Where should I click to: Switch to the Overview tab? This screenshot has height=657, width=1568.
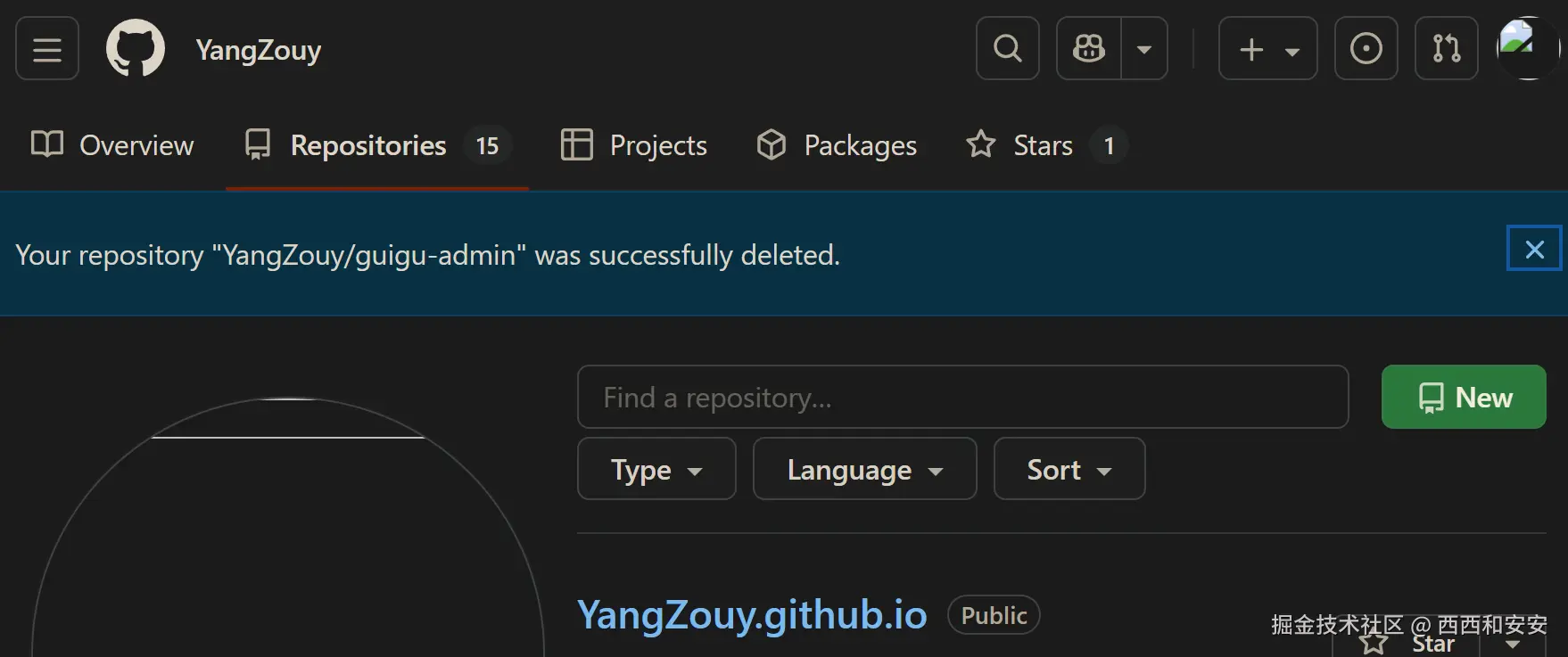[112, 145]
